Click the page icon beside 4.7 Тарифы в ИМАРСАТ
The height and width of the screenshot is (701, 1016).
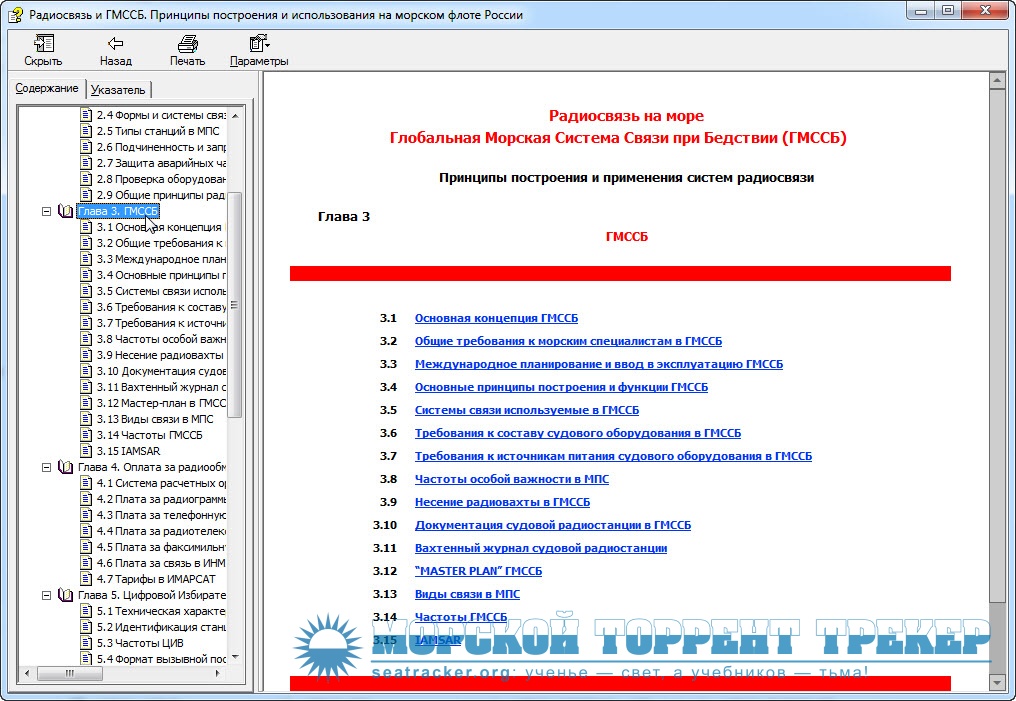click(x=86, y=579)
